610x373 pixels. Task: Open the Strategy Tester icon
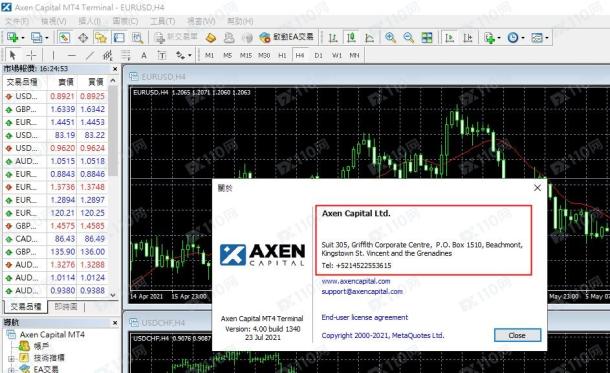point(137,38)
